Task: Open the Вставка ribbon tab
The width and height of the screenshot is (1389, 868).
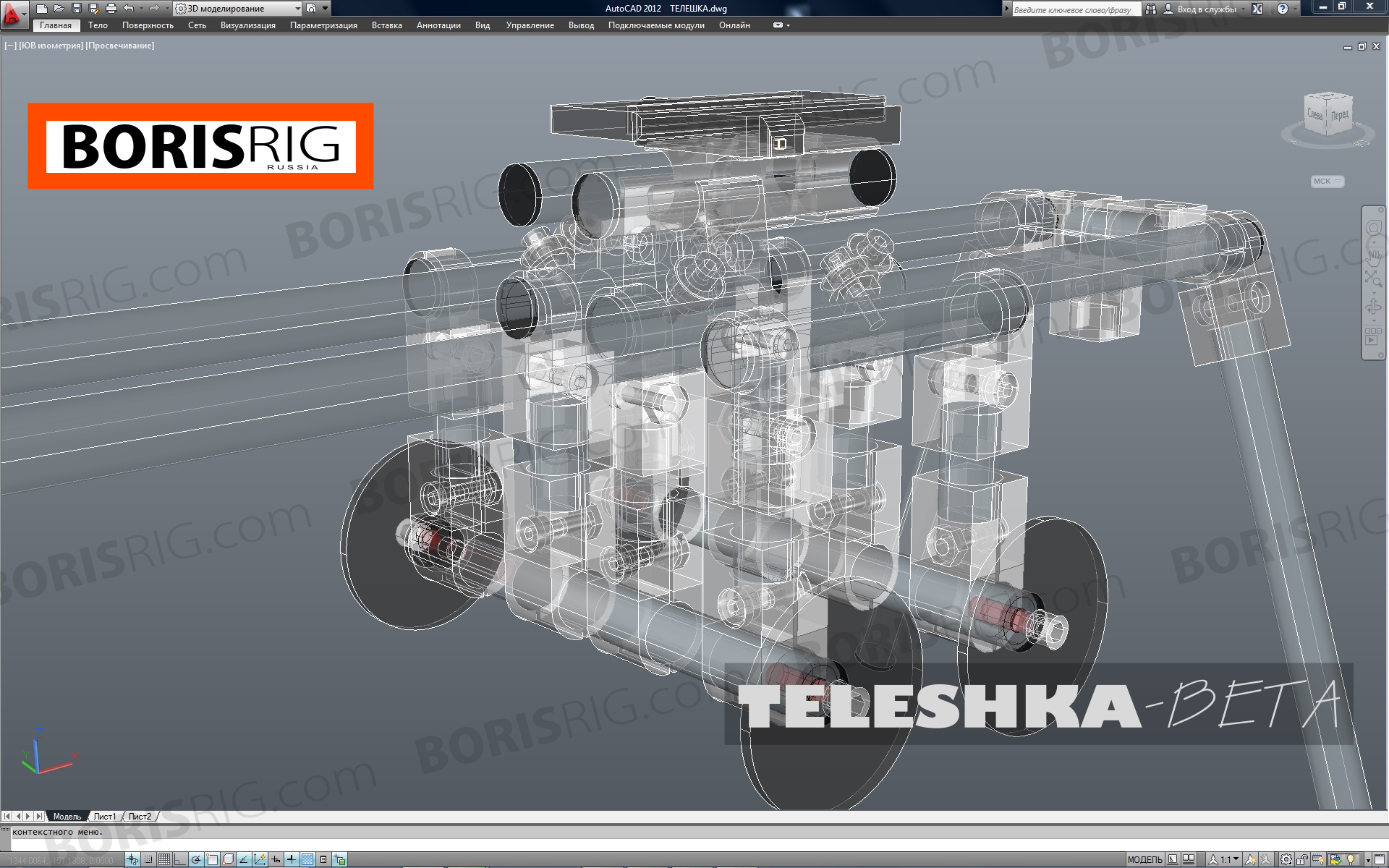Action: click(x=387, y=25)
